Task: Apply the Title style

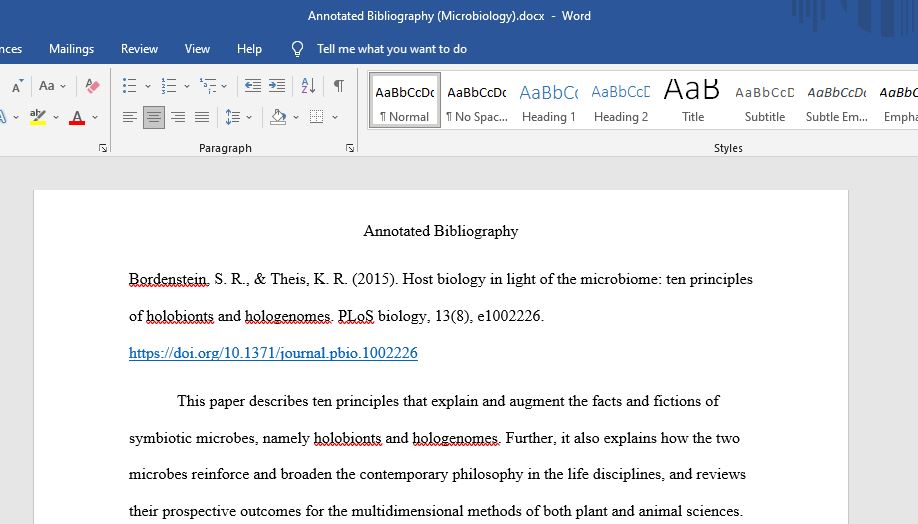Action: [x=693, y=100]
